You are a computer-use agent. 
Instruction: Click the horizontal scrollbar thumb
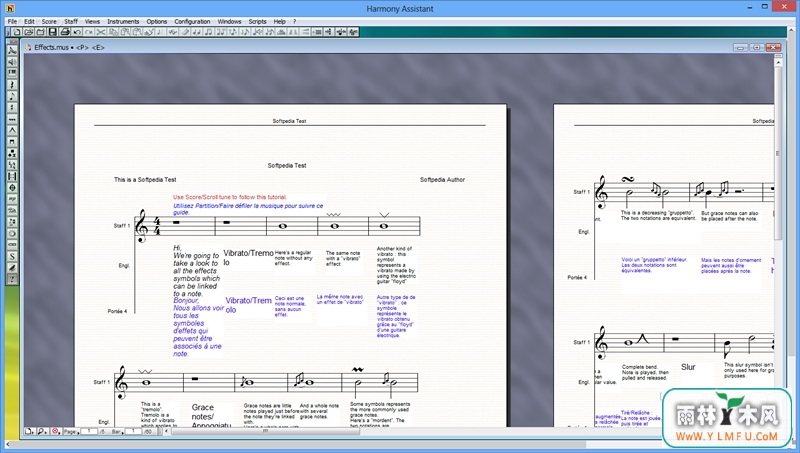[x=265, y=432]
